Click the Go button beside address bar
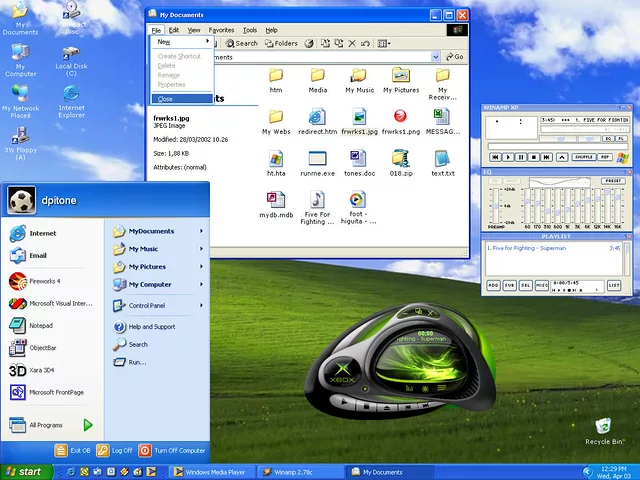This screenshot has height=480, width=640. click(x=455, y=57)
